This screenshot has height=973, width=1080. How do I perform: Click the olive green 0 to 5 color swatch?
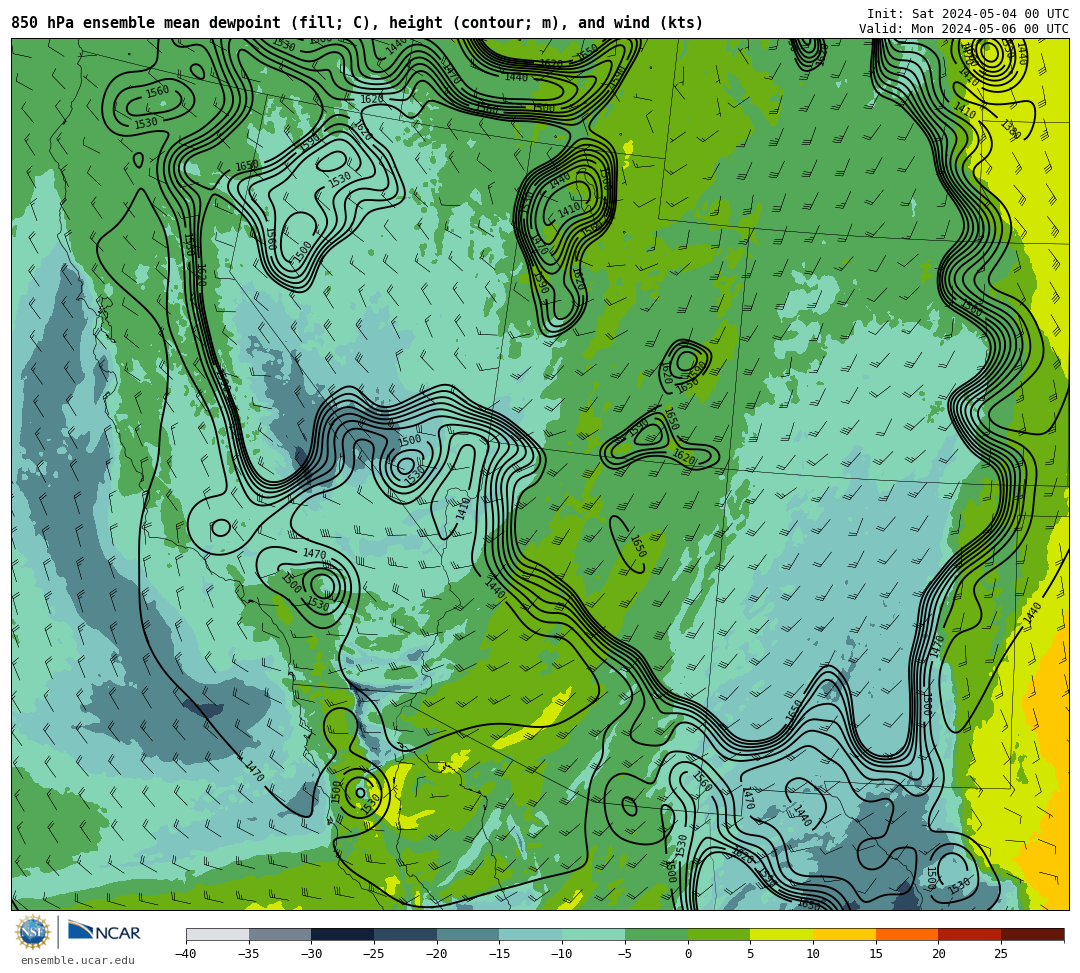coord(718,934)
